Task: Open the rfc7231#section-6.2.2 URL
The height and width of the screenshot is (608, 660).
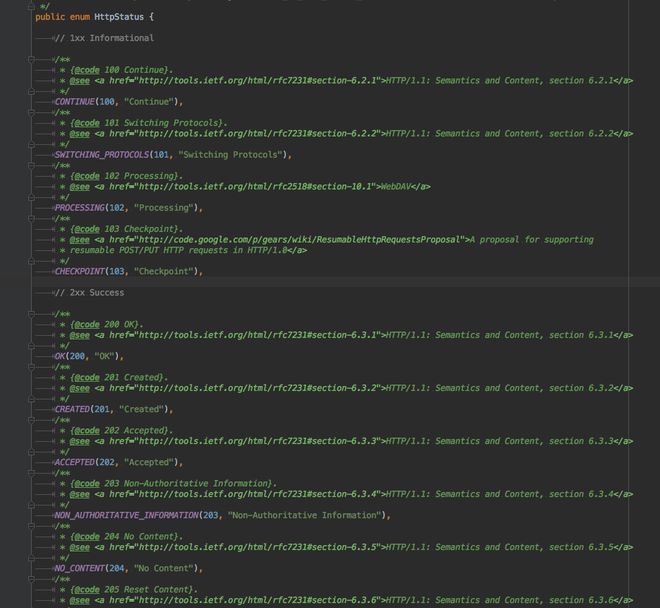Action: (x=258, y=133)
